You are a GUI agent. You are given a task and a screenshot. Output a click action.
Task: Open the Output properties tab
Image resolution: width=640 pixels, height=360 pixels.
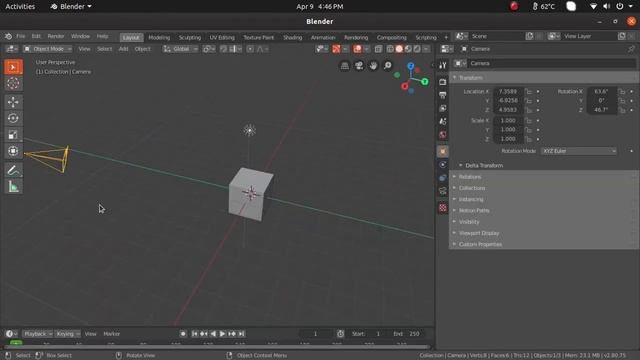pos(443,95)
